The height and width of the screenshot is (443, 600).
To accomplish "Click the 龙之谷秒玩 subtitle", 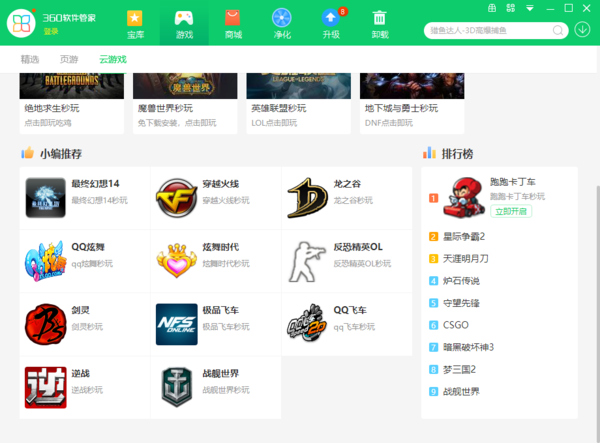I will tap(353, 200).
